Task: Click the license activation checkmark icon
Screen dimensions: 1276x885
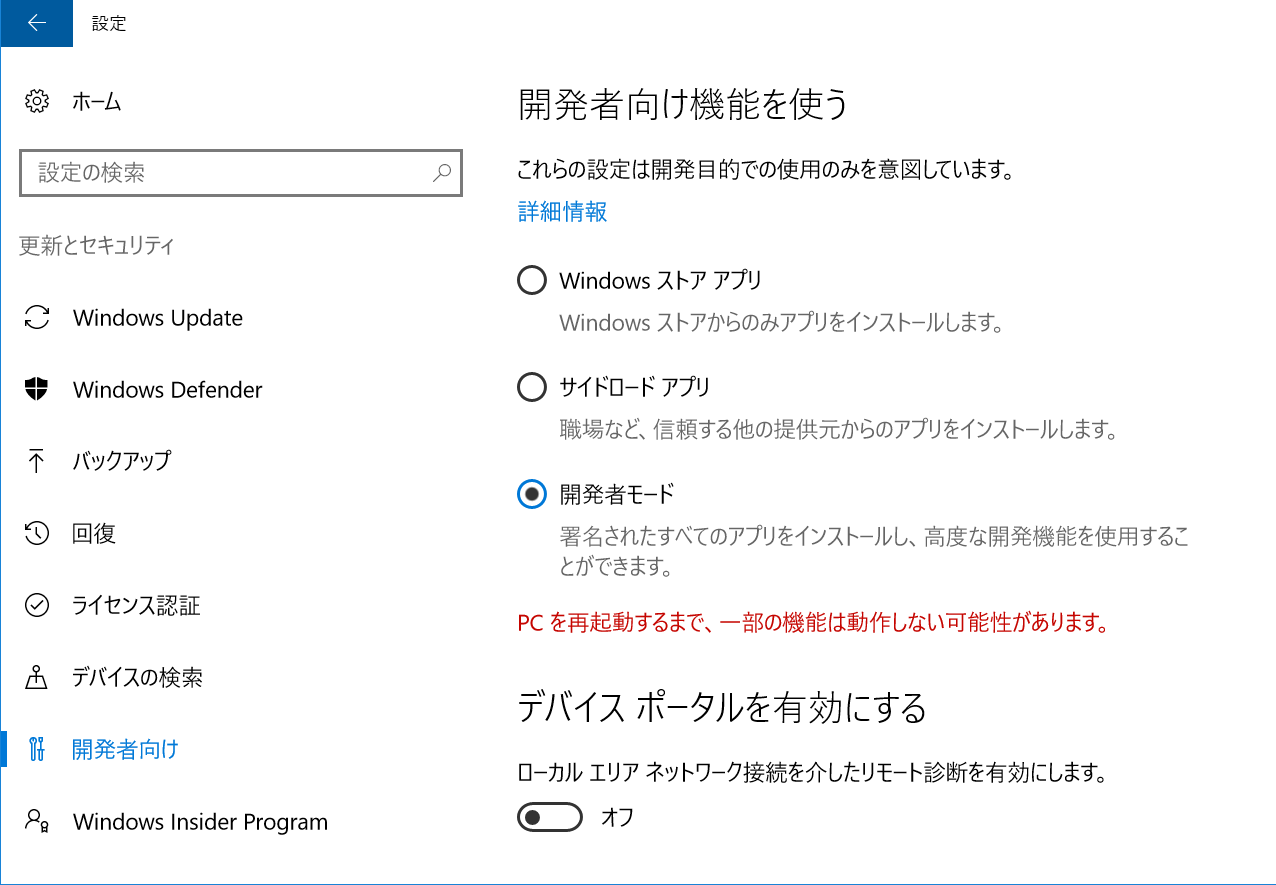Action: [37, 605]
